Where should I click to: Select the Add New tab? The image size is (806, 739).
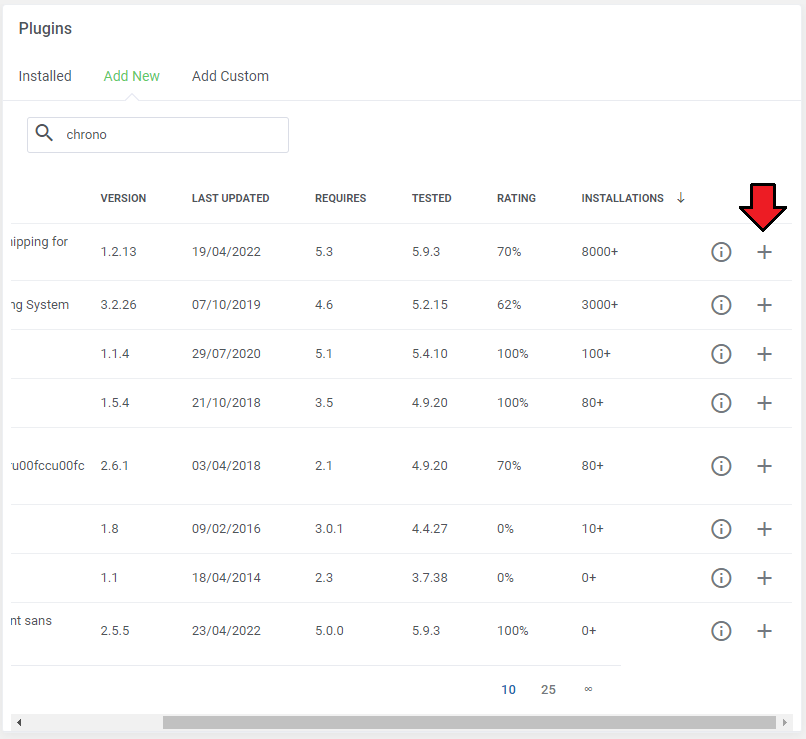(x=132, y=76)
